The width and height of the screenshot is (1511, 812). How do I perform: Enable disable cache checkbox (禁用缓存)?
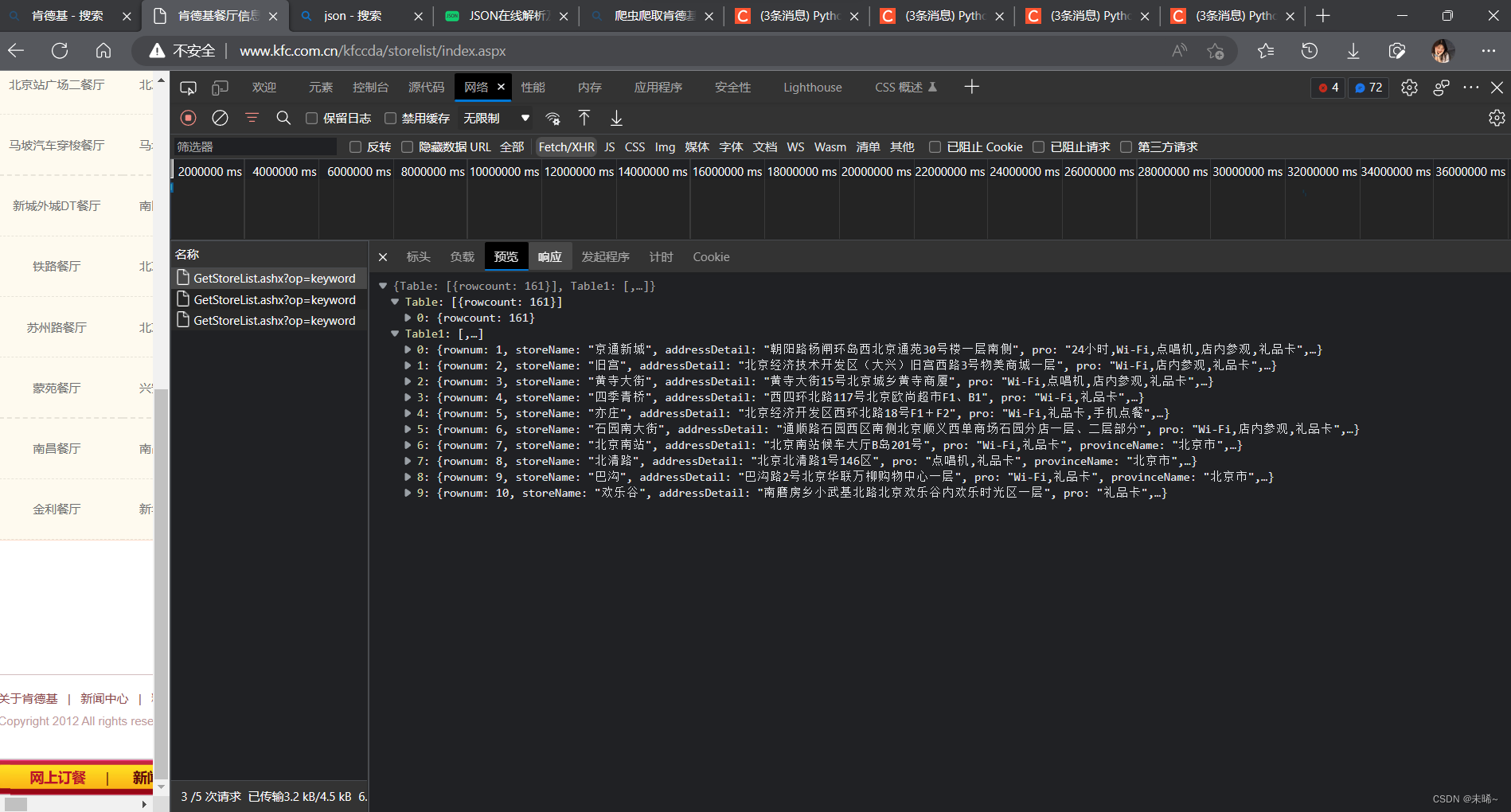[390, 118]
